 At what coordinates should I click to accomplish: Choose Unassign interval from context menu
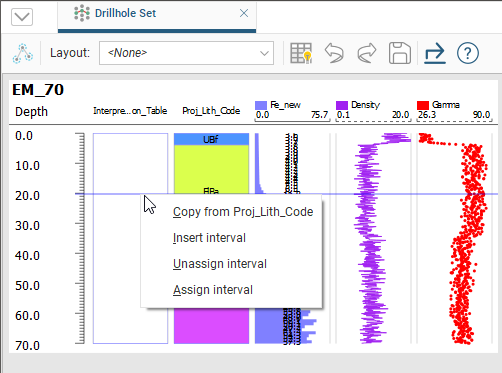[231, 264]
